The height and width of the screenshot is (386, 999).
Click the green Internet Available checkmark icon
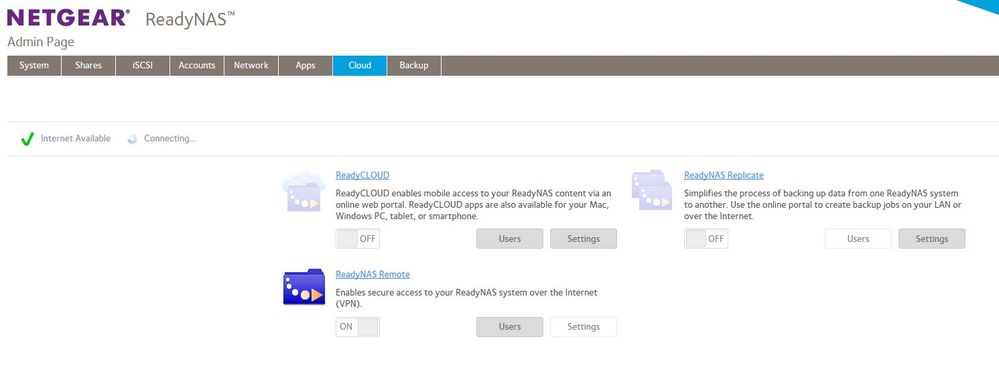27,139
